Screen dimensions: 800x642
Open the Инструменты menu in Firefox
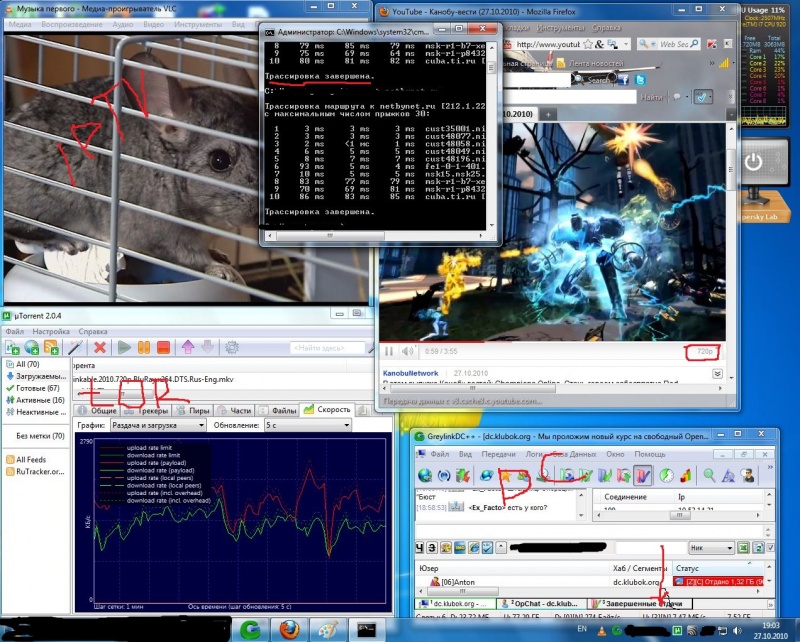561,28
